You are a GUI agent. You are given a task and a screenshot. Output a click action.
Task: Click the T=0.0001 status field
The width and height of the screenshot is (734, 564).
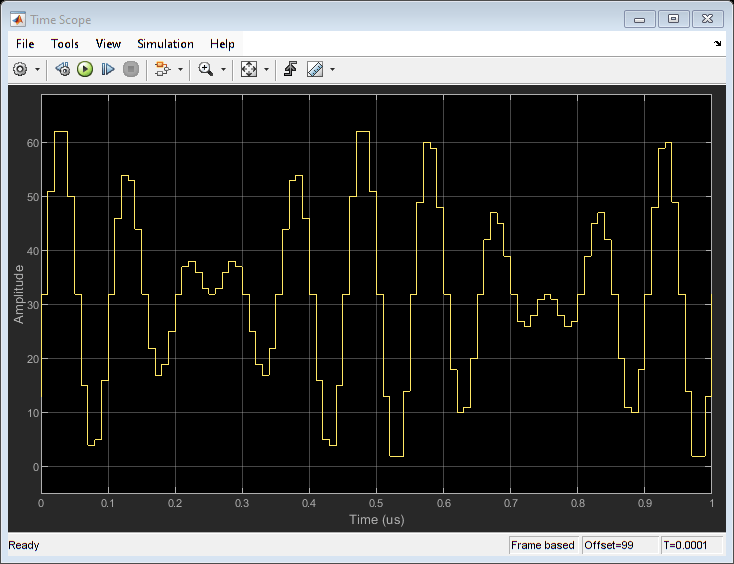point(692,545)
